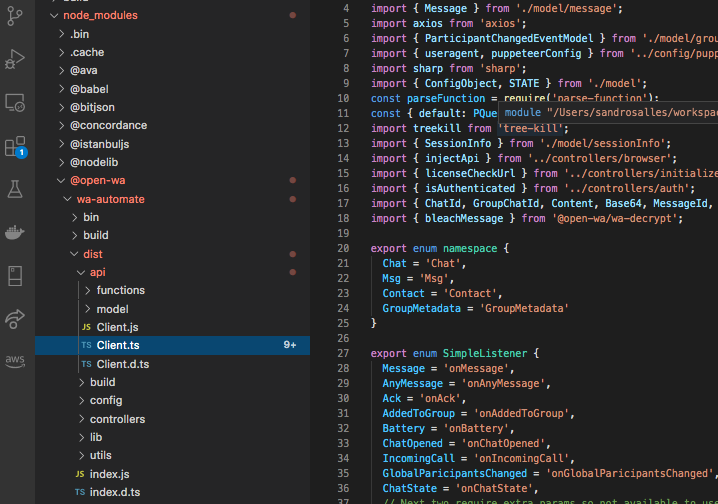Click the 'tree-kill' import string
This screenshot has width=718, height=504.
tap(530, 128)
